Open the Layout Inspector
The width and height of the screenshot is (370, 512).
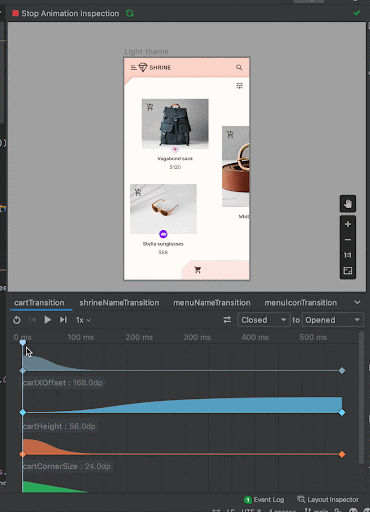coord(328,500)
